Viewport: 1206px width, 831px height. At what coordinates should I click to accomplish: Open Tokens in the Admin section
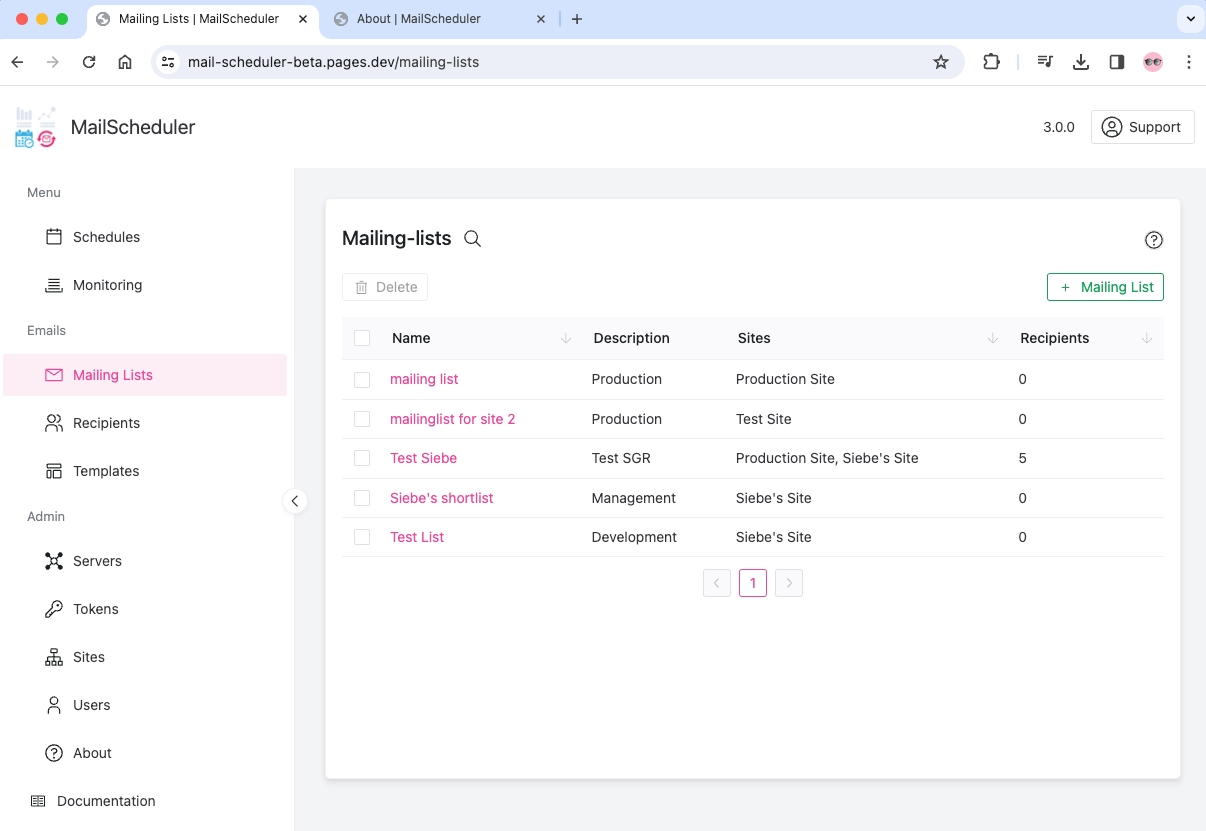pyautogui.click(x=95, y=609)
